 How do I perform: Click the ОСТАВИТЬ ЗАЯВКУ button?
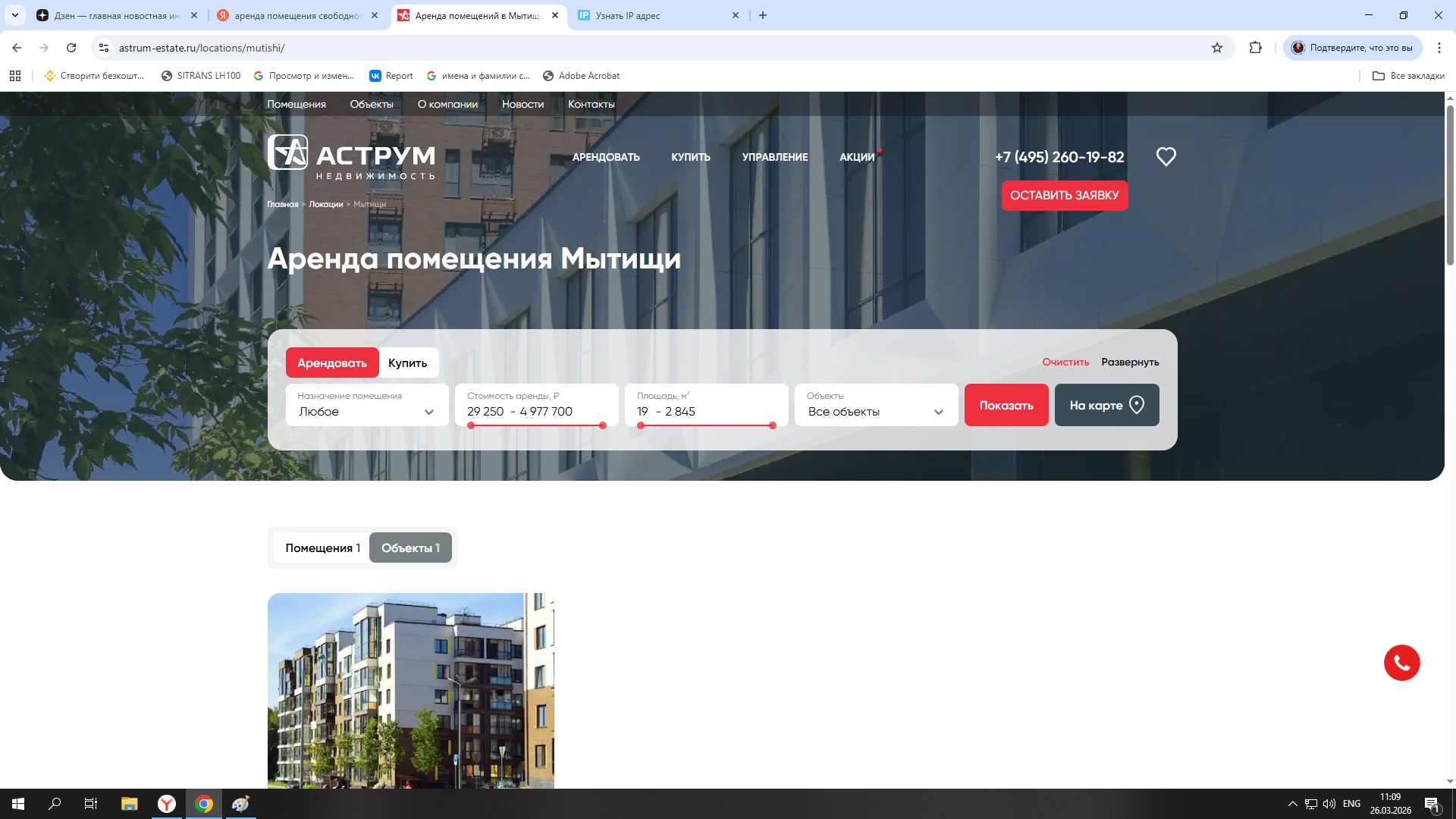pos(1064,195)
